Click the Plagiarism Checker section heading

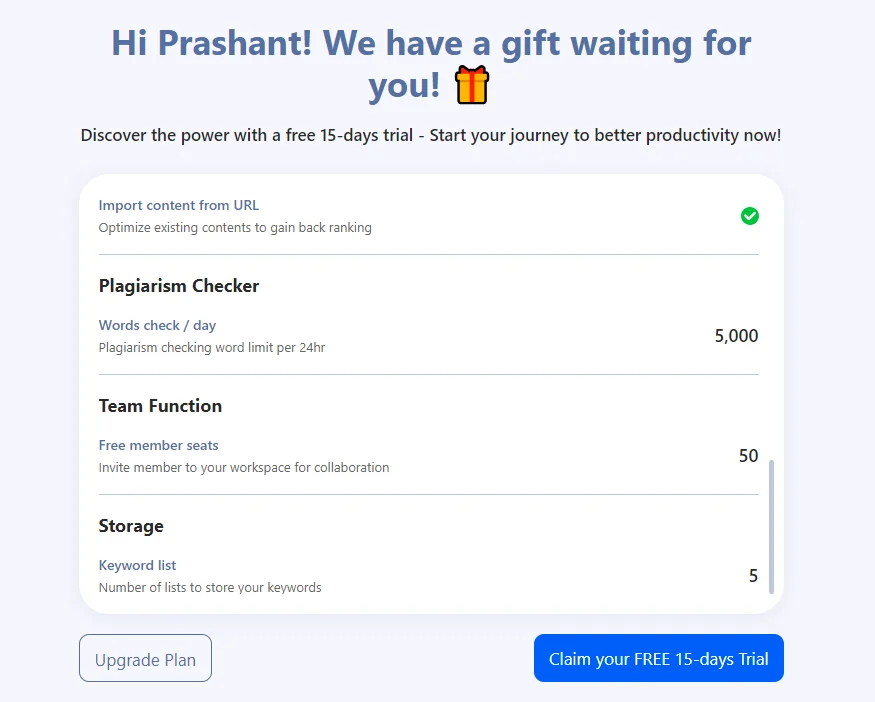pos(178,286)
